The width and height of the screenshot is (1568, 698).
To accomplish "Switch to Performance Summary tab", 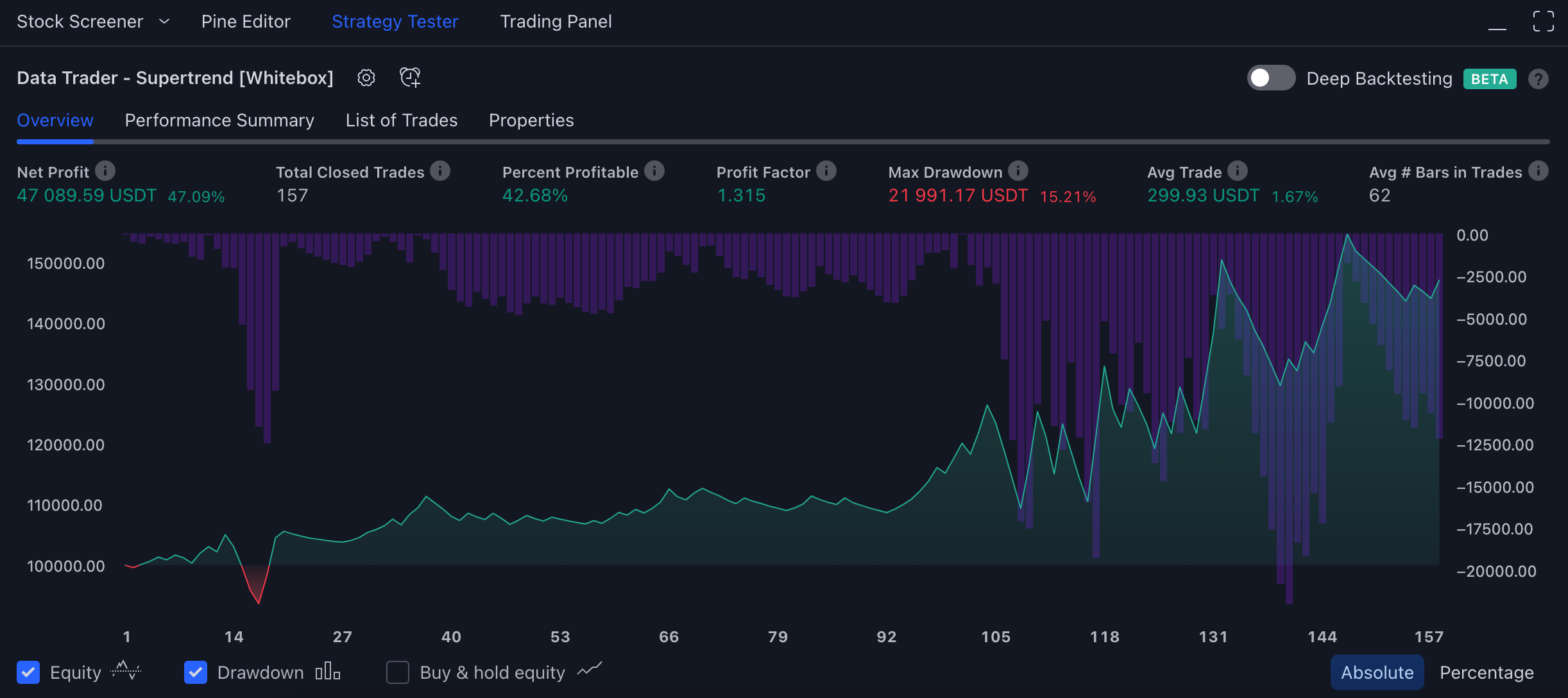I will tap(219, 121).
